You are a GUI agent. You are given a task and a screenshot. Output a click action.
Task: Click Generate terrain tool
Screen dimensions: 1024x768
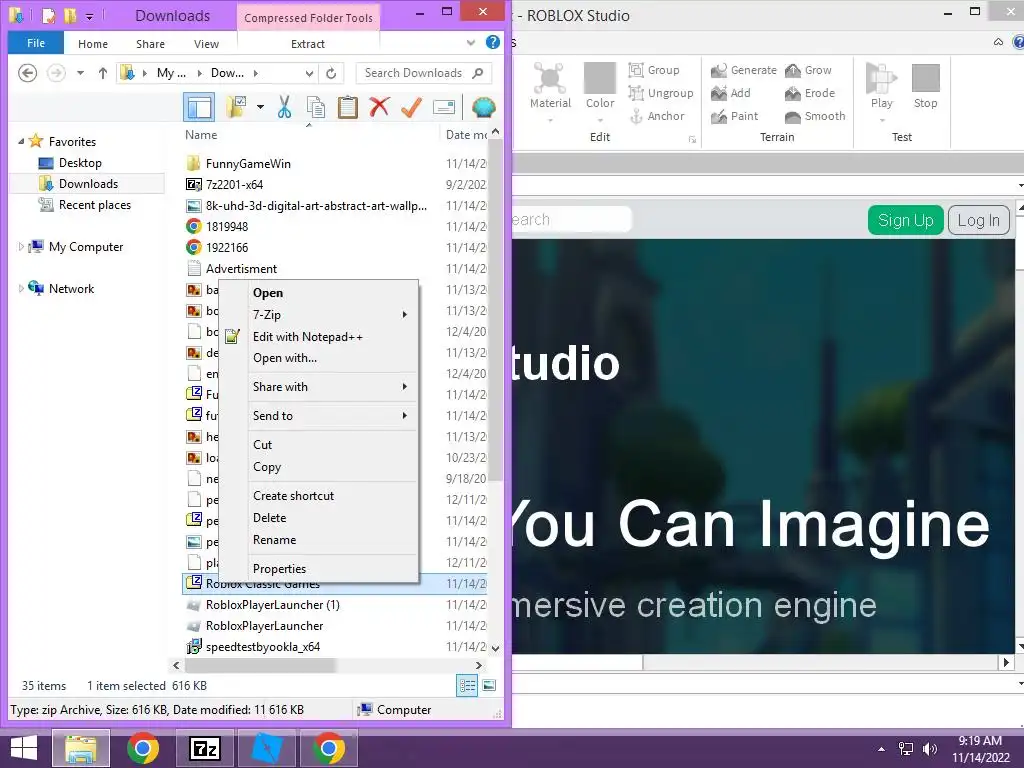pyautogui.click(x=744, y=70)
